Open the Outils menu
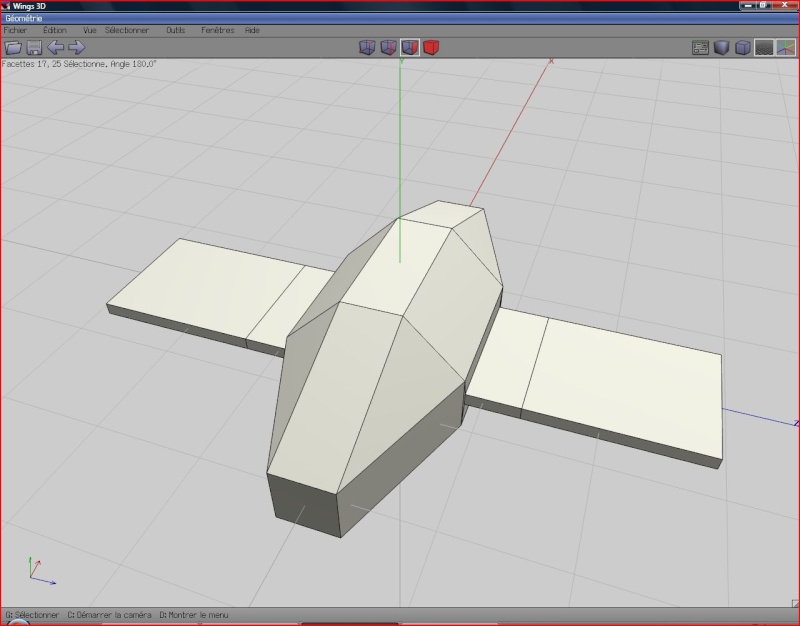This screenshot has width=800, height=626. point(176,30)
